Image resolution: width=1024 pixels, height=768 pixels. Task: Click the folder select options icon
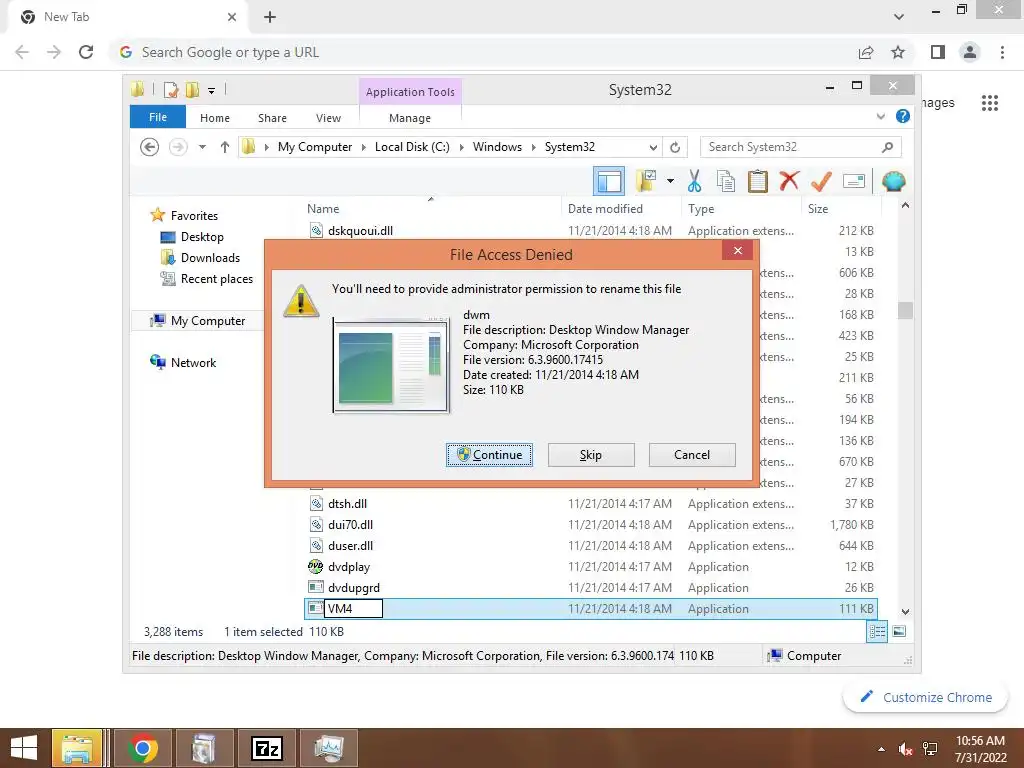coord(647,181)
